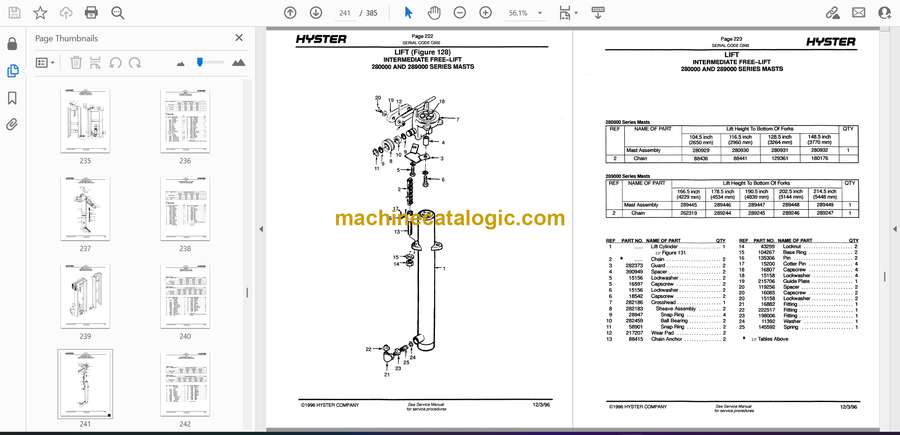Viewport: 900px width, 435px height.
Task: Click the read mode keyboard icon
Action: pos(598,13)
